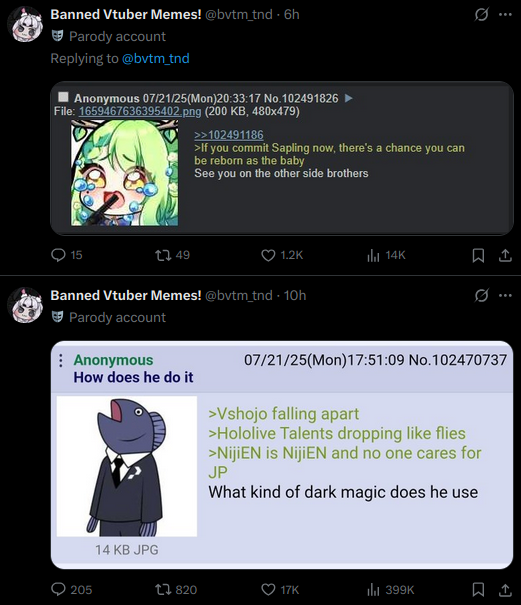Open more options menu on second tweet
Screen dimensions: 521x605
[x=505, y=296]
